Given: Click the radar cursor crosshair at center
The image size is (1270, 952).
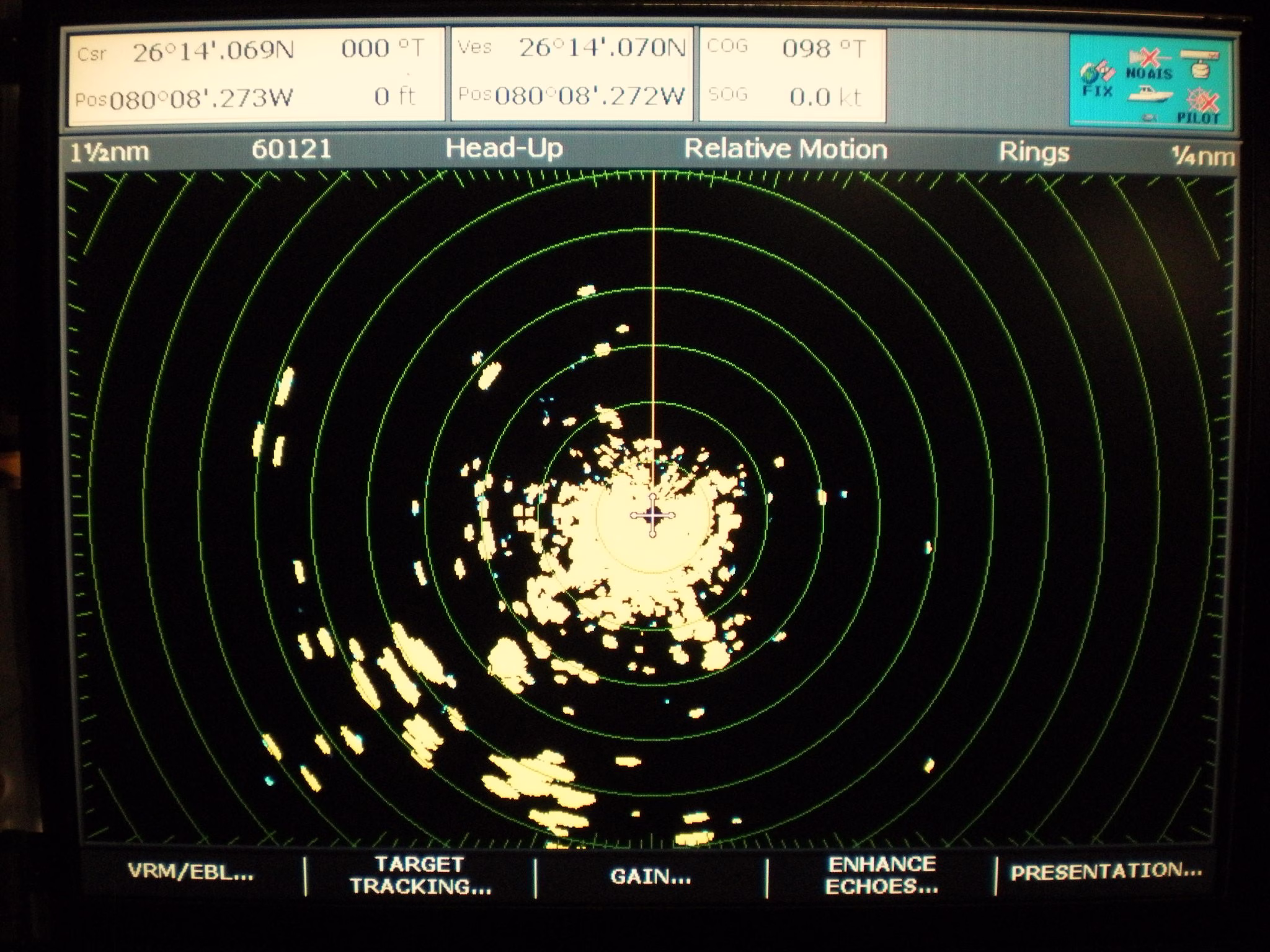Looking at the screenshot, I should 652,515.
